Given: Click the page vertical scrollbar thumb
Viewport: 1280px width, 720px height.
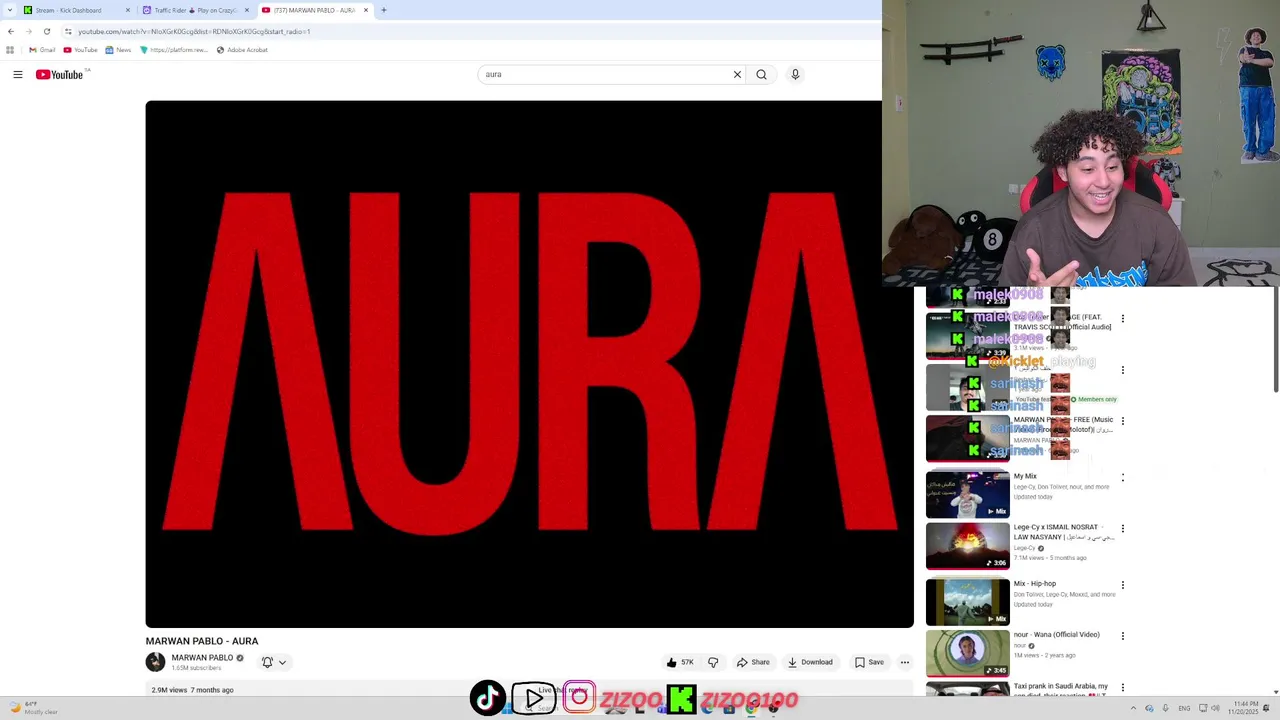Looking at the screenshot, I should [x=1276, y=341].
